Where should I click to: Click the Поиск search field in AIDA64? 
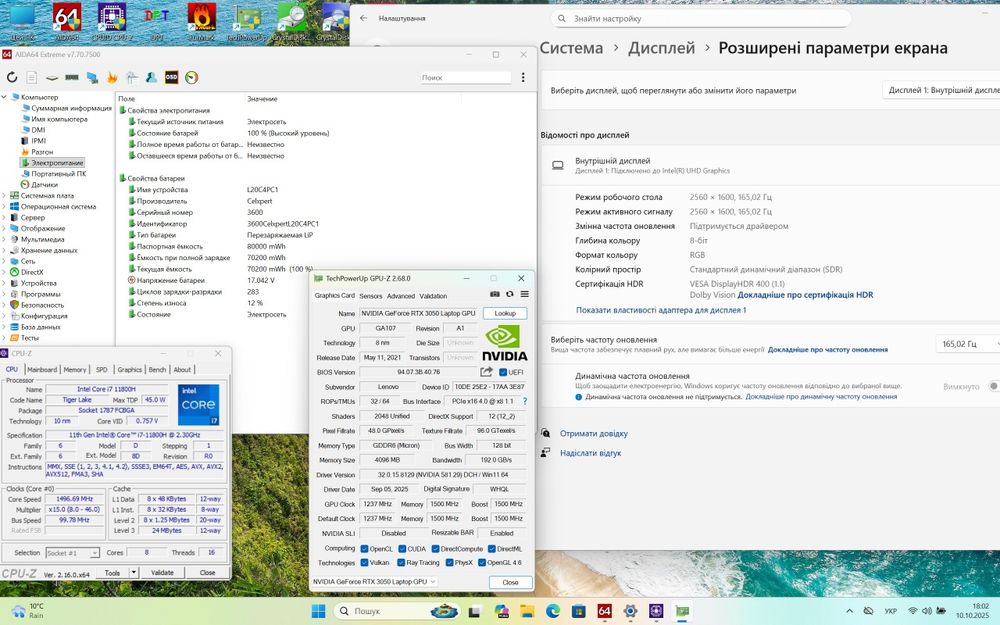point(465,77)
